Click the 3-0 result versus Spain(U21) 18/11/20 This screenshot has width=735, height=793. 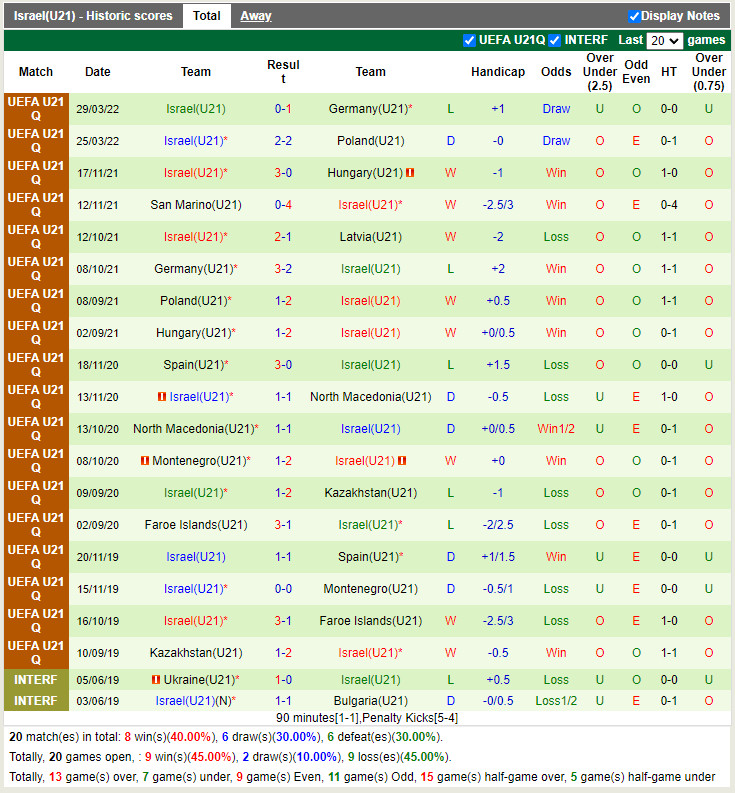click(x=283, y=365)
